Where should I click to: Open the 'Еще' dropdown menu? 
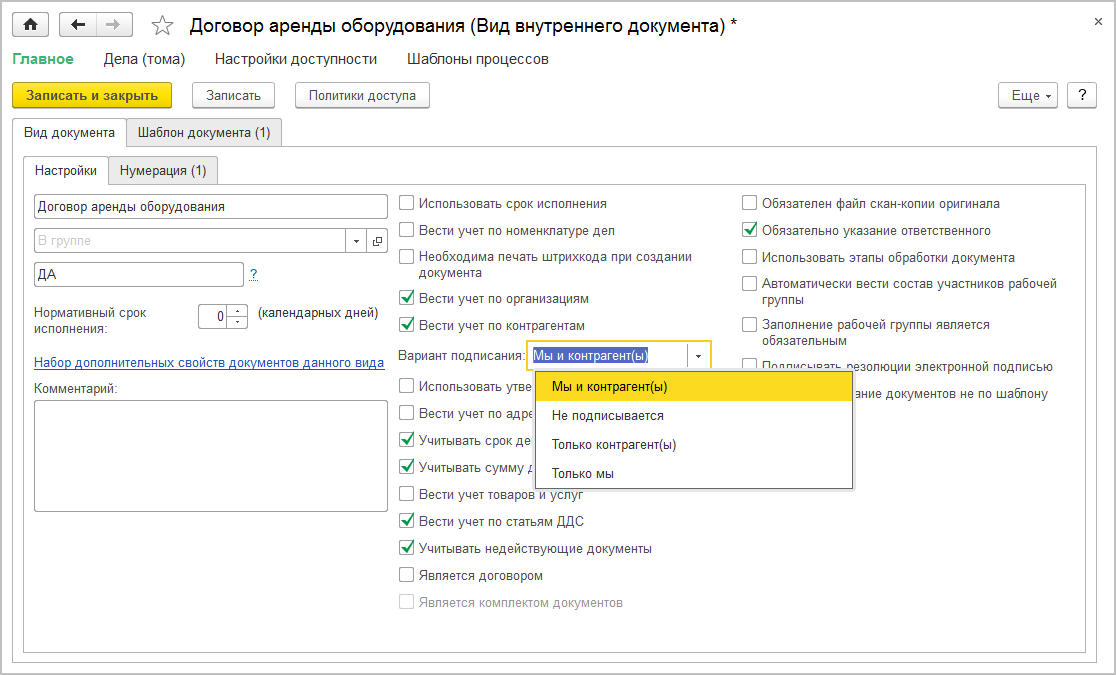(x=1027, y=95)
